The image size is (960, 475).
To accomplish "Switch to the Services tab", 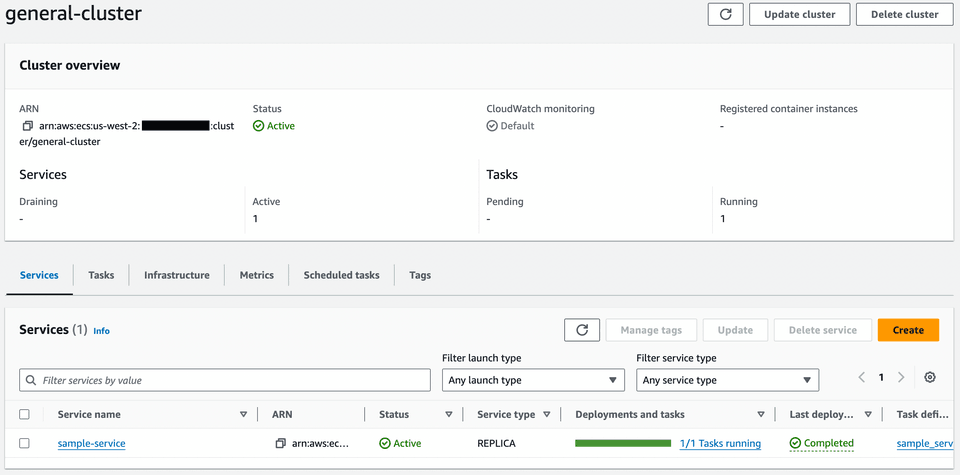I will (x=39, y=275).
